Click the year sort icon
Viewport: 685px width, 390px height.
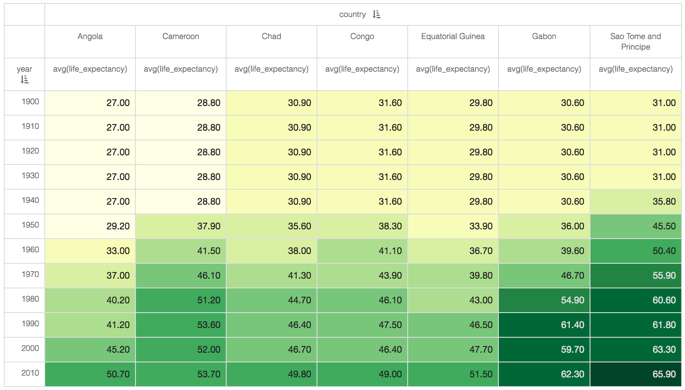[24, 79]
